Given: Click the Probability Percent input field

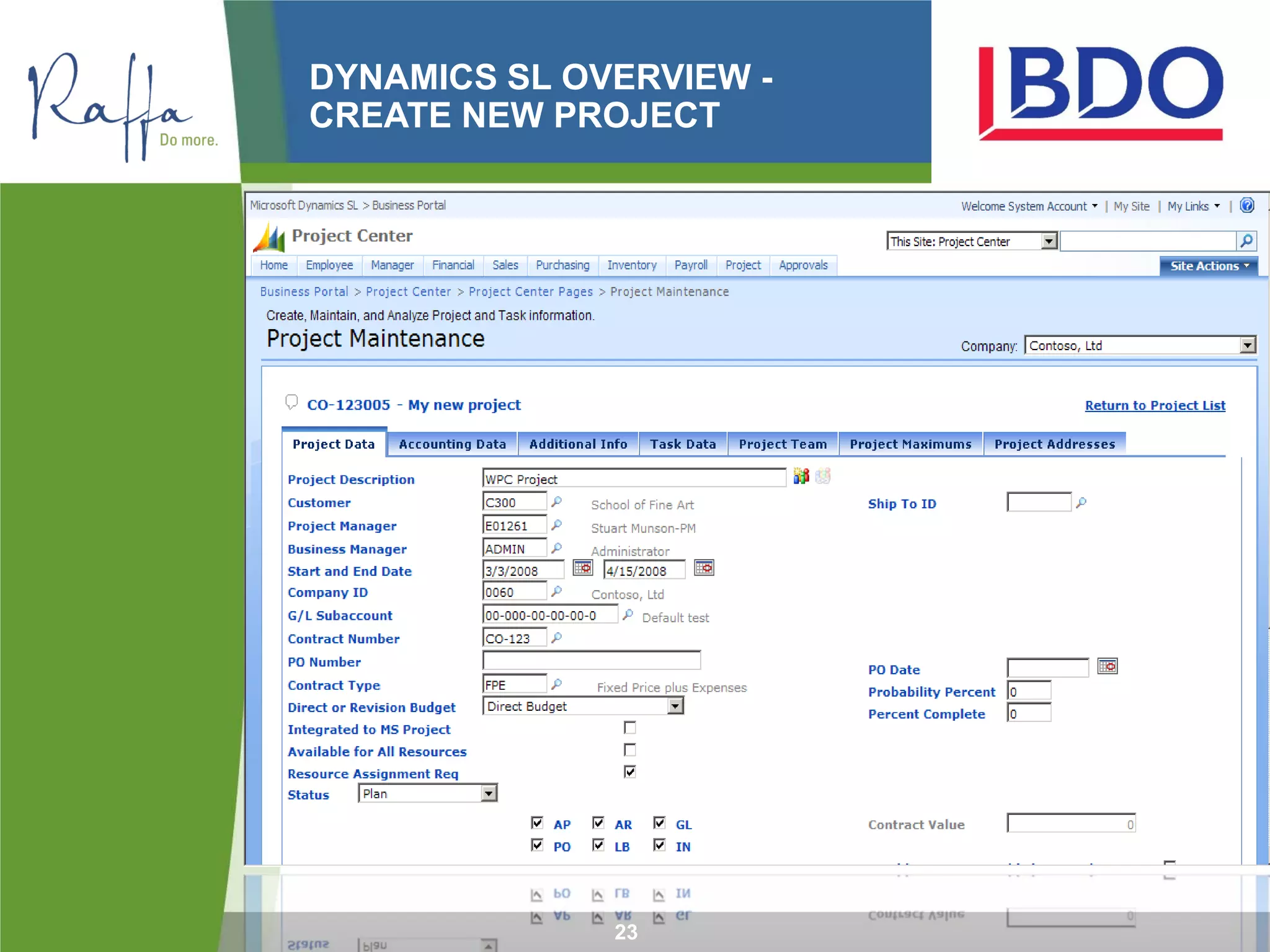Looking at the screenshot, I should (x=1029, y=690).
